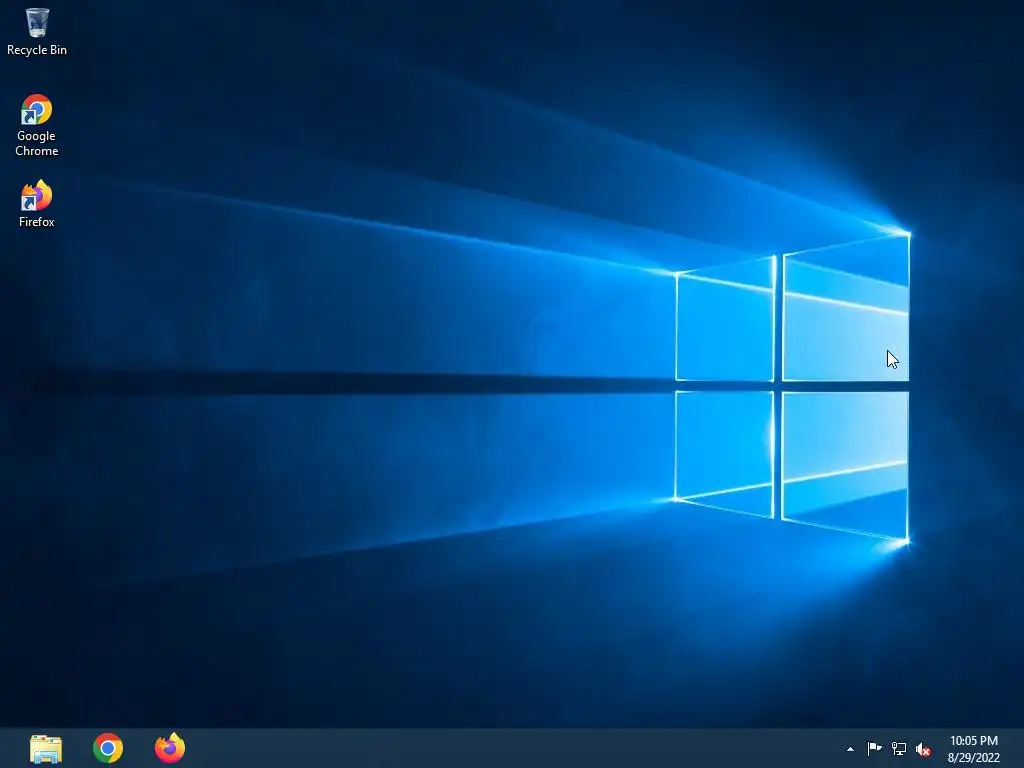Launch Firefox from the taskbar
This screenshot has width=1024, height=768.
(x=170, y=748)
